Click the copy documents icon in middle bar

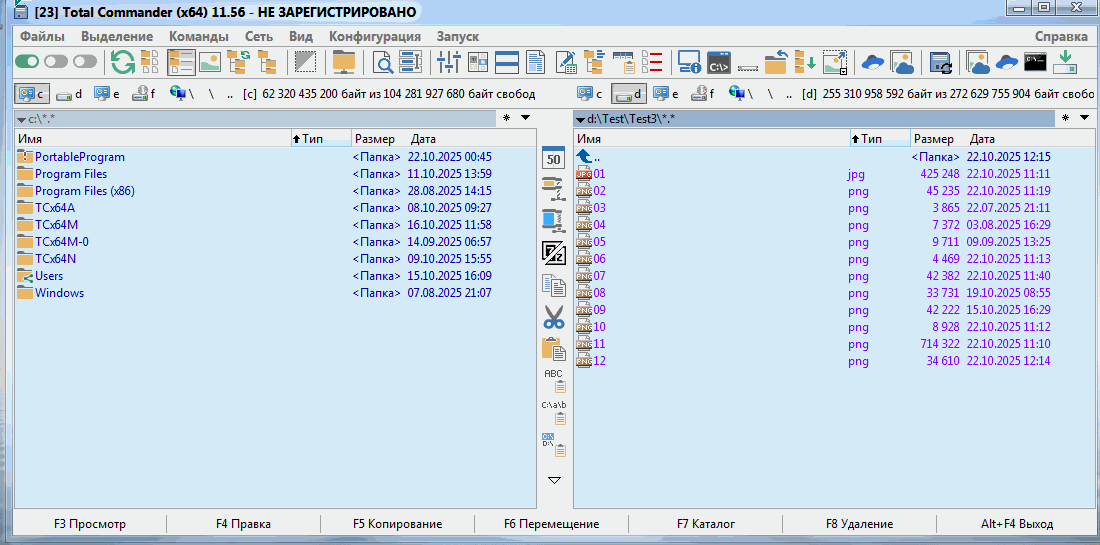tap(554, 285)
